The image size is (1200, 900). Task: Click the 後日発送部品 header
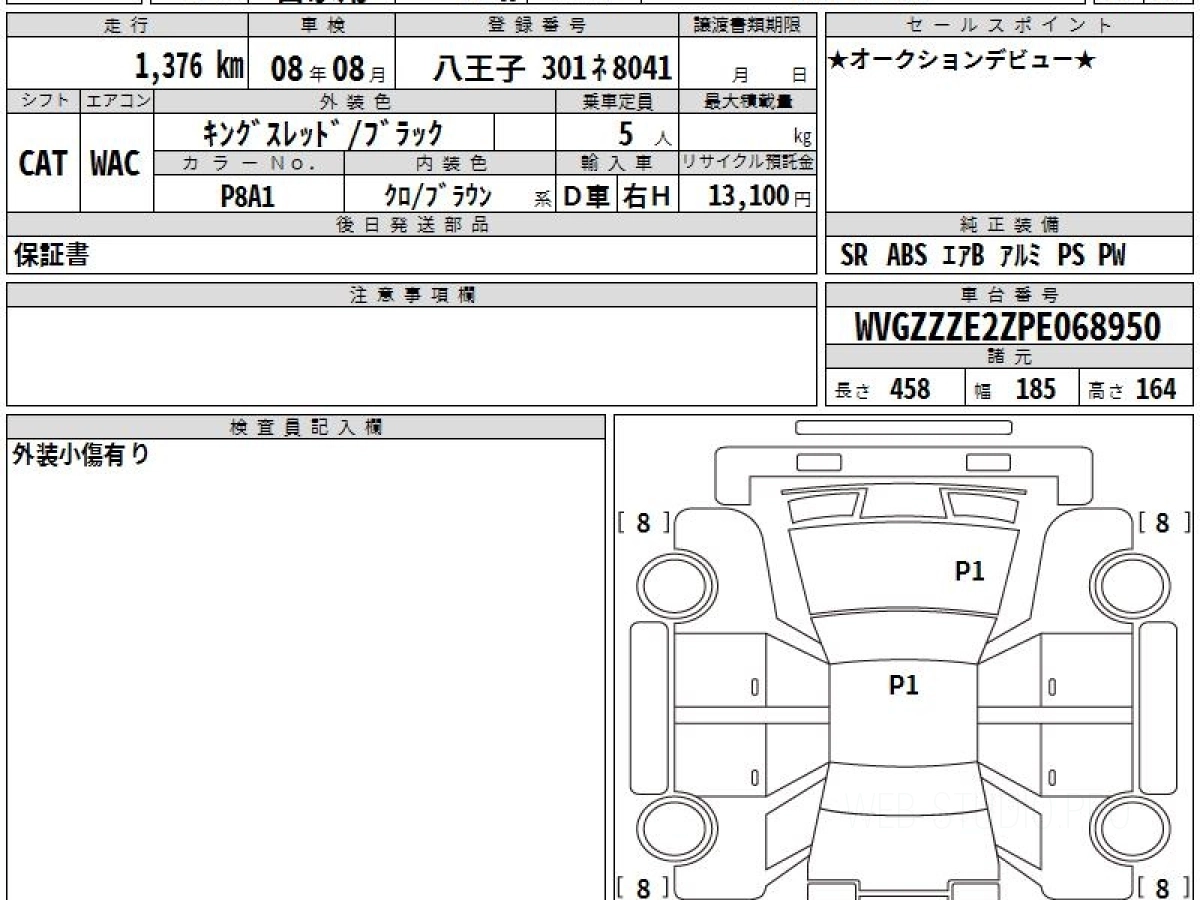(411, 225)
